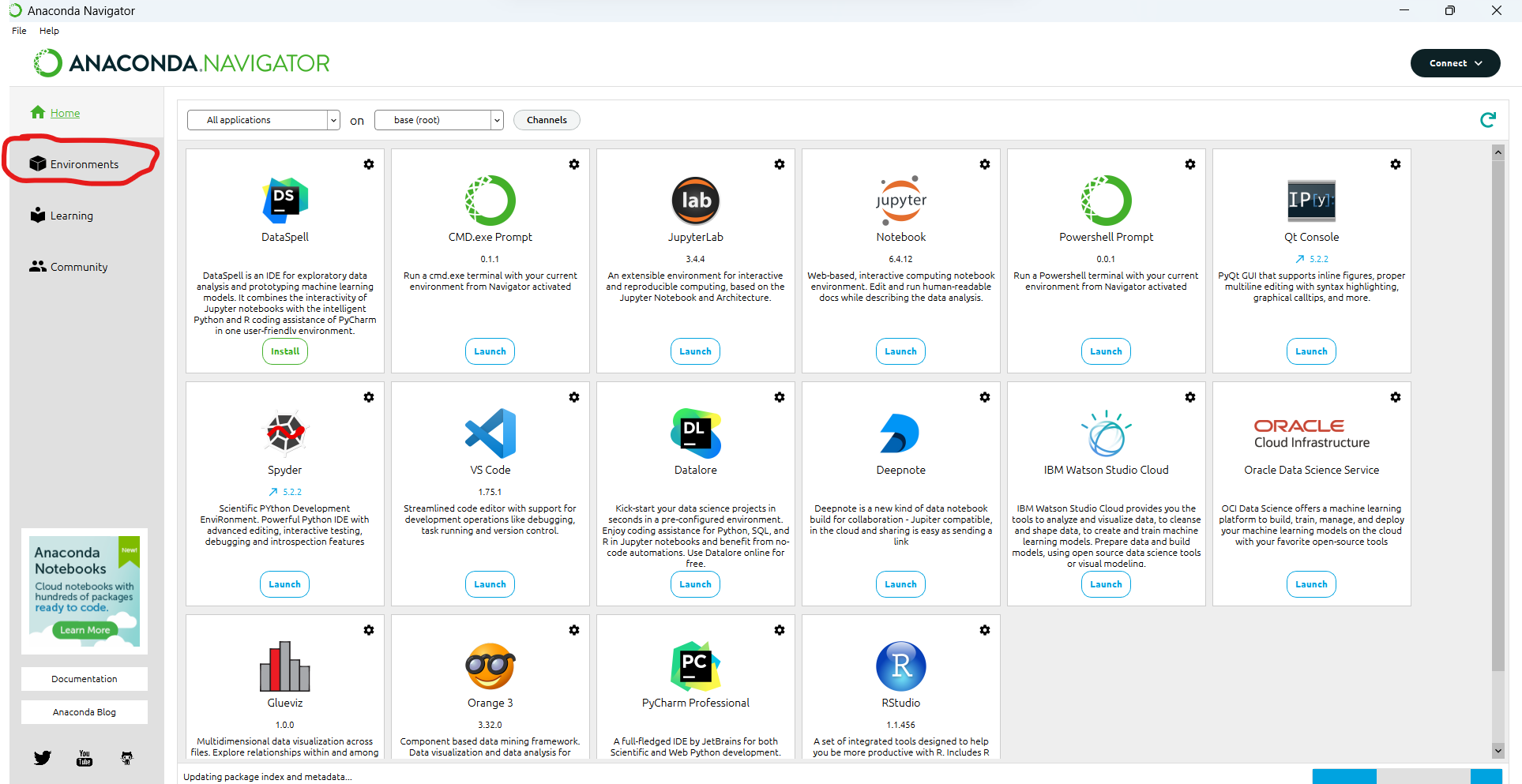Install the DataSpell application
Screen dimensions: 1522x784
point(284,351)
